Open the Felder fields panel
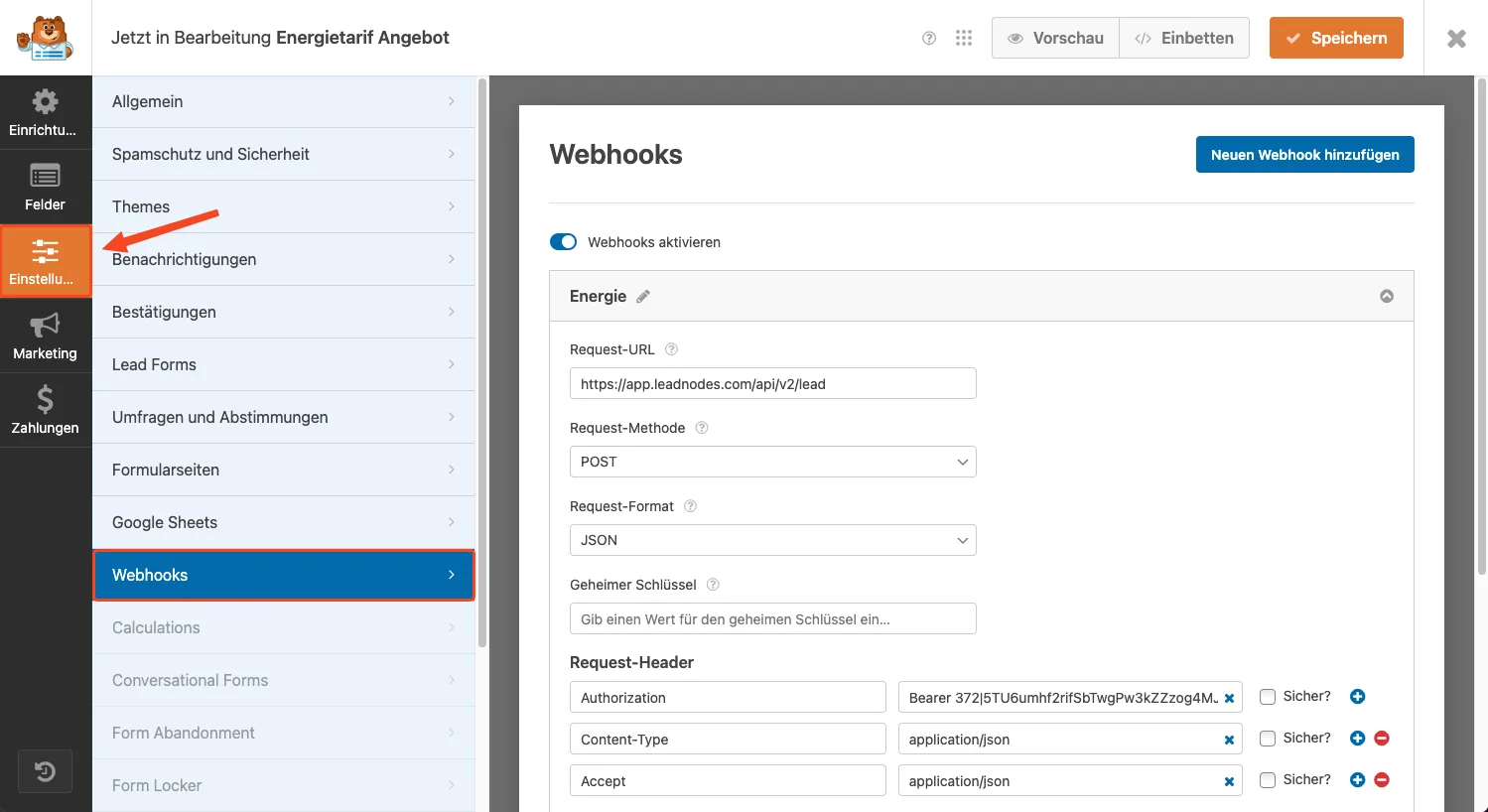 tap(45, 187)
